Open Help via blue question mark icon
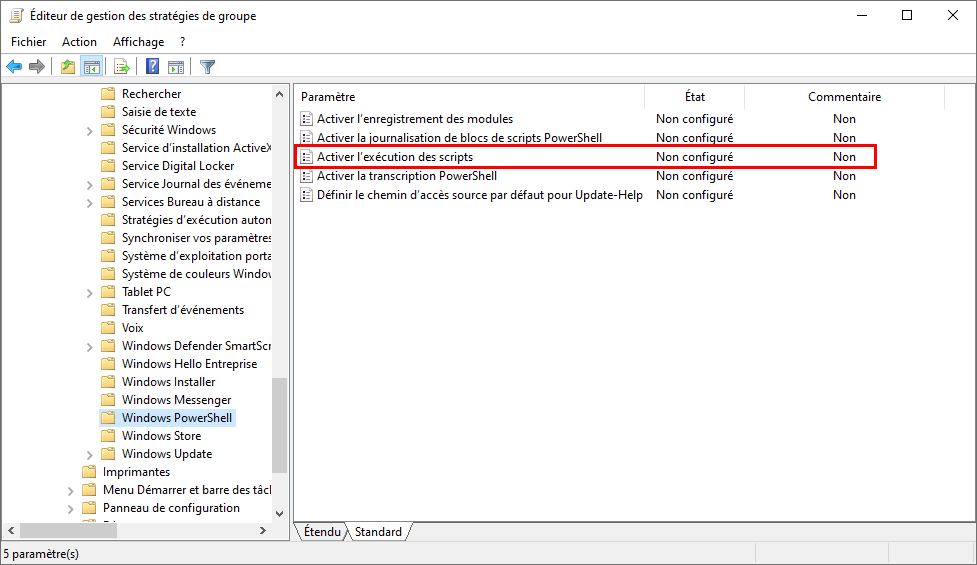This screenshot has height=565, width=977. coord(152,67)
